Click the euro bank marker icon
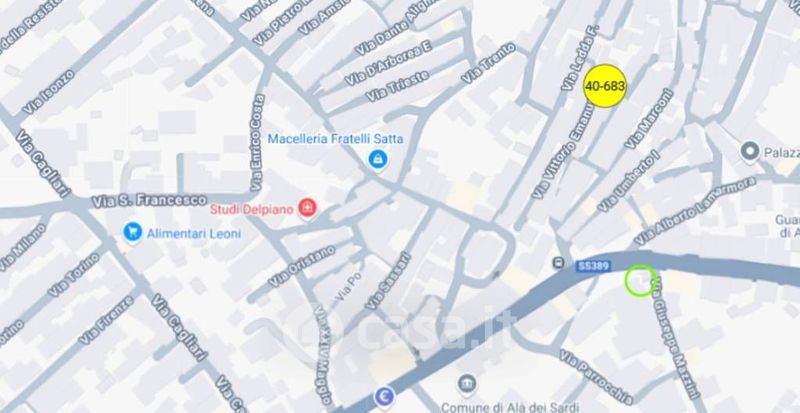Image resolution: width=800 pixels, height=413 pixels. [384, 397]
